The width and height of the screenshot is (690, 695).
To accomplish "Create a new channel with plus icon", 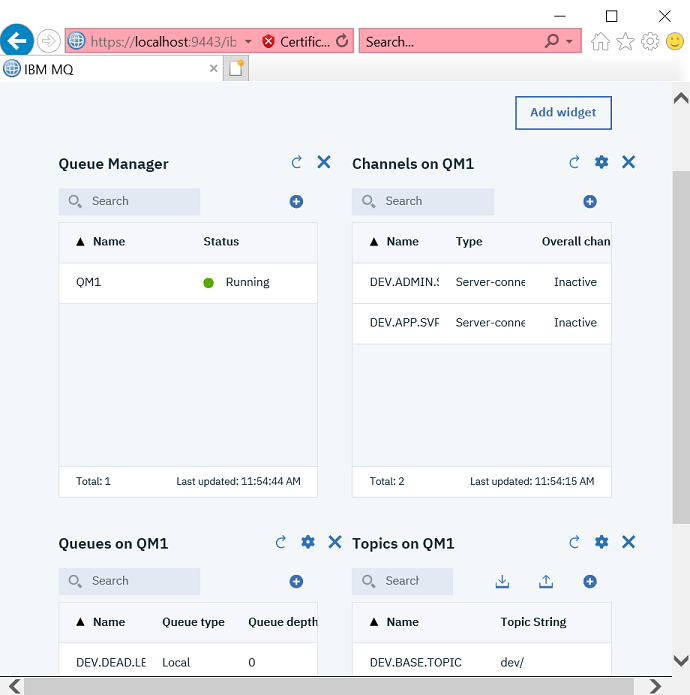I will point(589,202).
